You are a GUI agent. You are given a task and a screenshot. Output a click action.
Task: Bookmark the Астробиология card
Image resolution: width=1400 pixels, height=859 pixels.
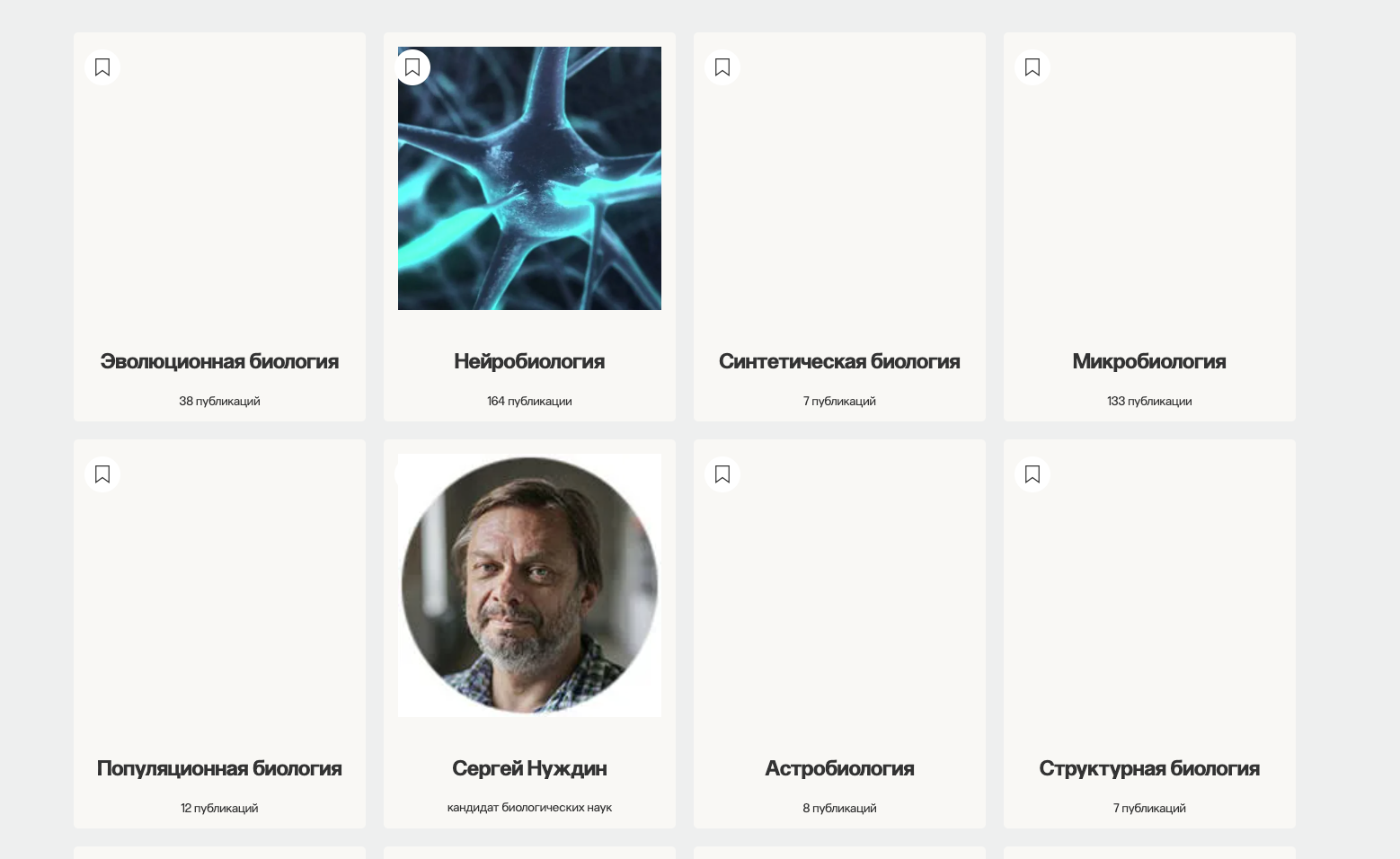tap(722, 474)
